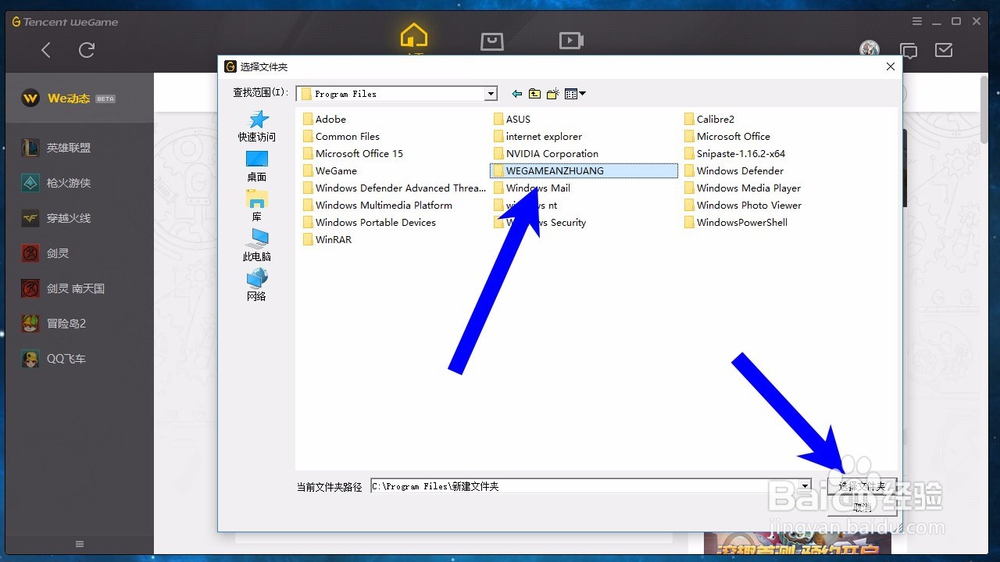Select the Common Files folder

[341, 137]
